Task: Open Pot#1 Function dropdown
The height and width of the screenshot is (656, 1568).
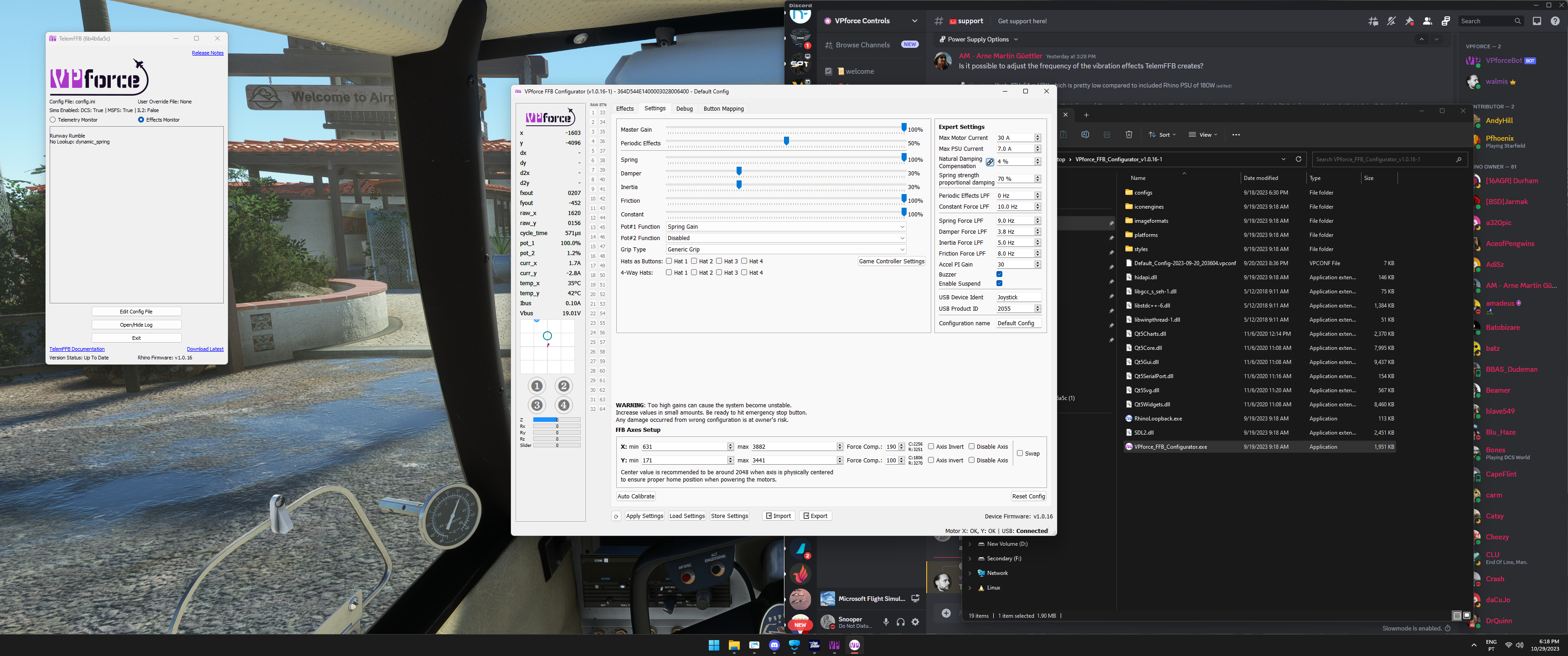Action: click(x=785, y=227)
